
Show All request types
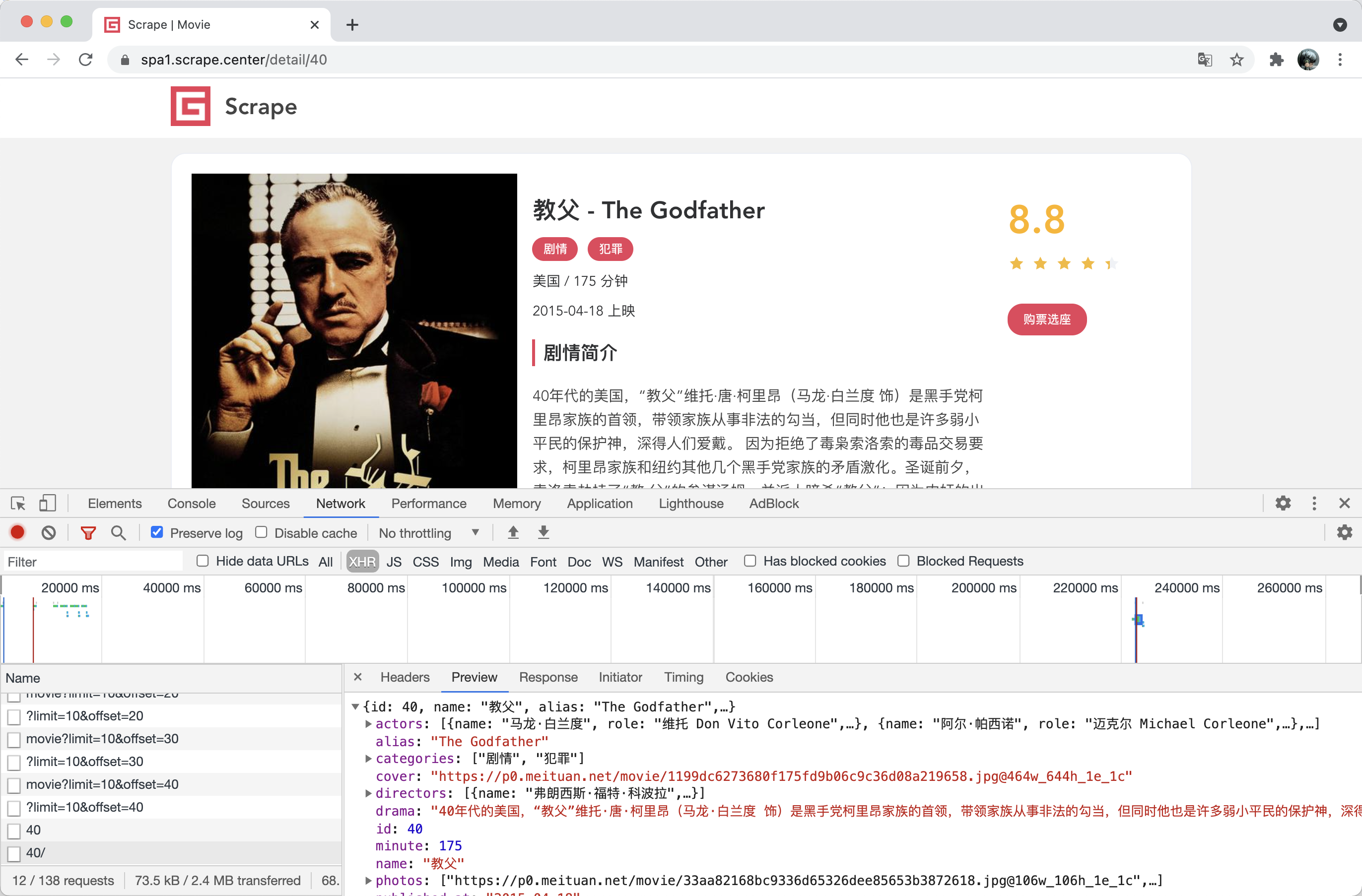click(x=326, y=562)
